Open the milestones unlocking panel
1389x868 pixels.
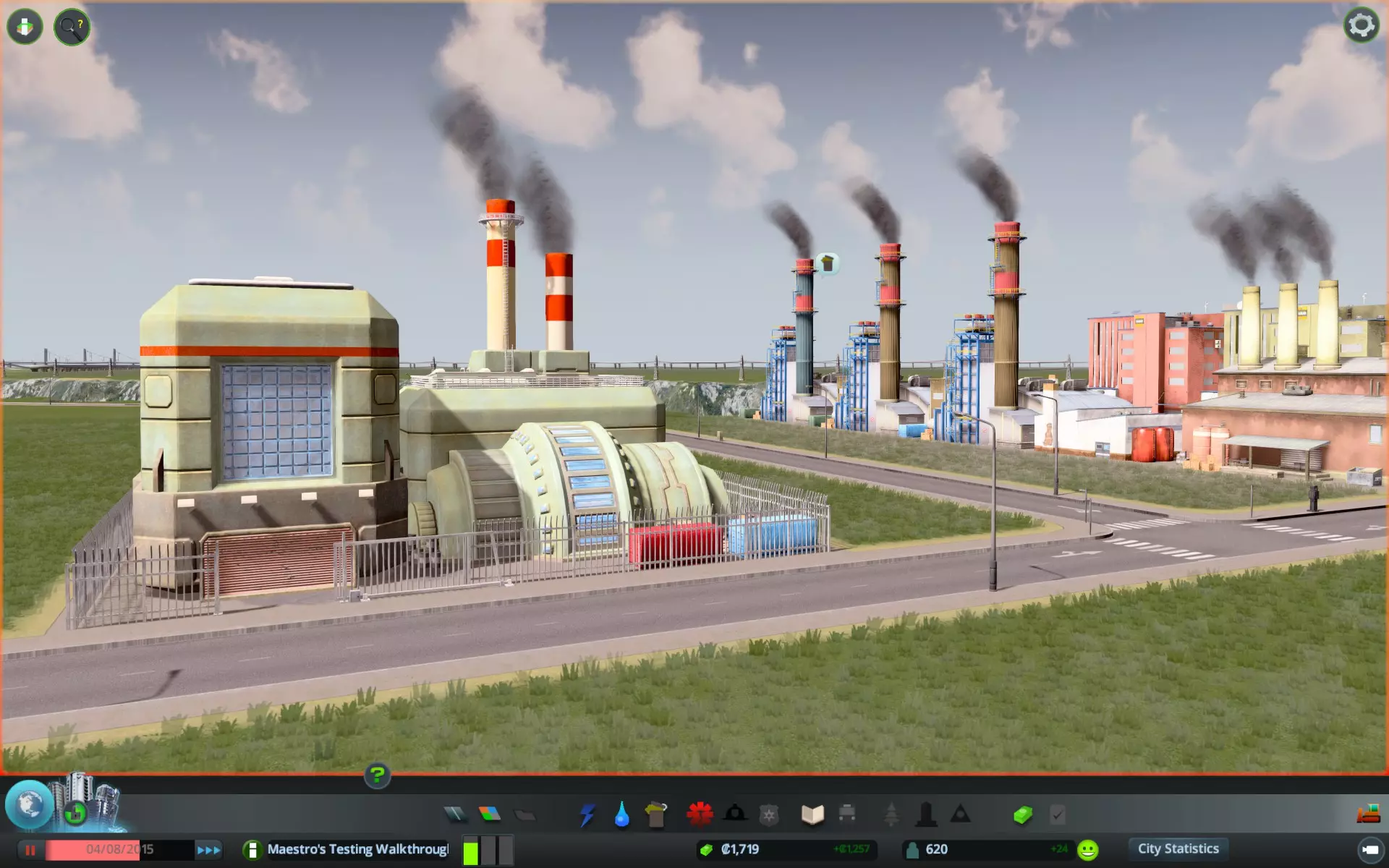tap(75, 814)
